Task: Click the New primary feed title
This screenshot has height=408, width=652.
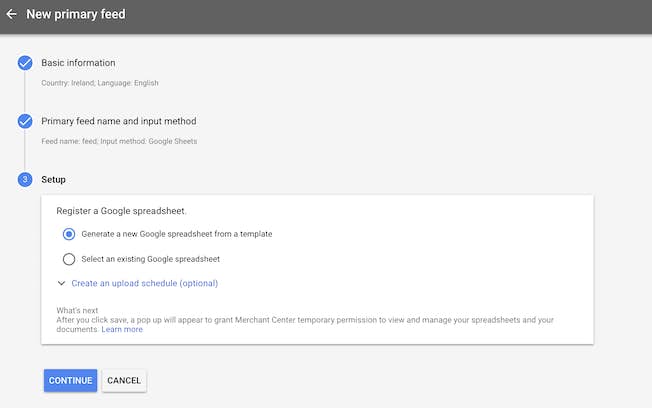Action: coord(76,14)
